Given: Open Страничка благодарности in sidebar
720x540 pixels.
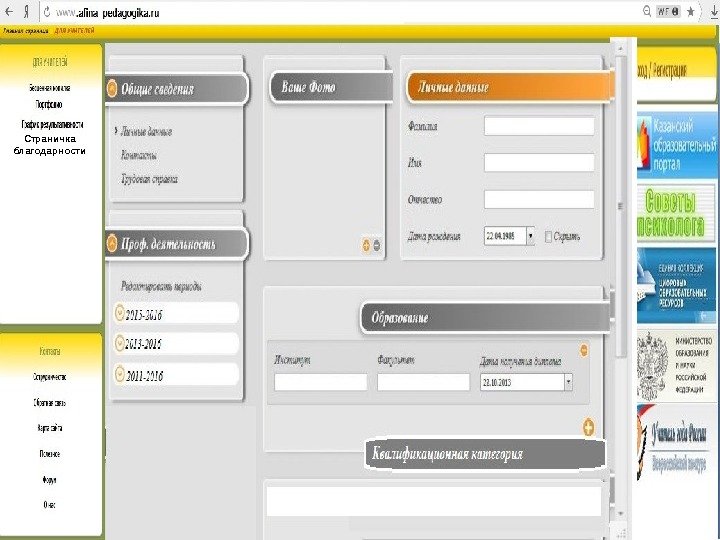Looking at the screenshot, I should tap(50, 145).
